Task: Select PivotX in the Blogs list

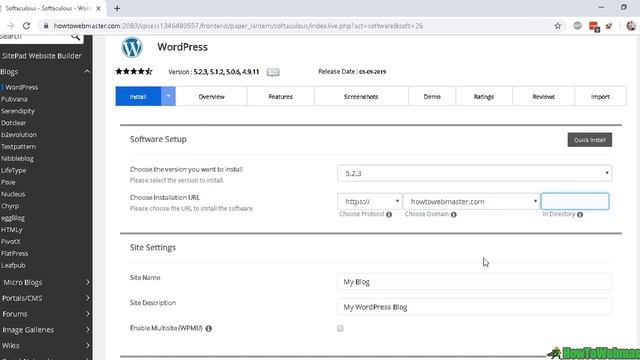Action: click(x=11, y=242)
